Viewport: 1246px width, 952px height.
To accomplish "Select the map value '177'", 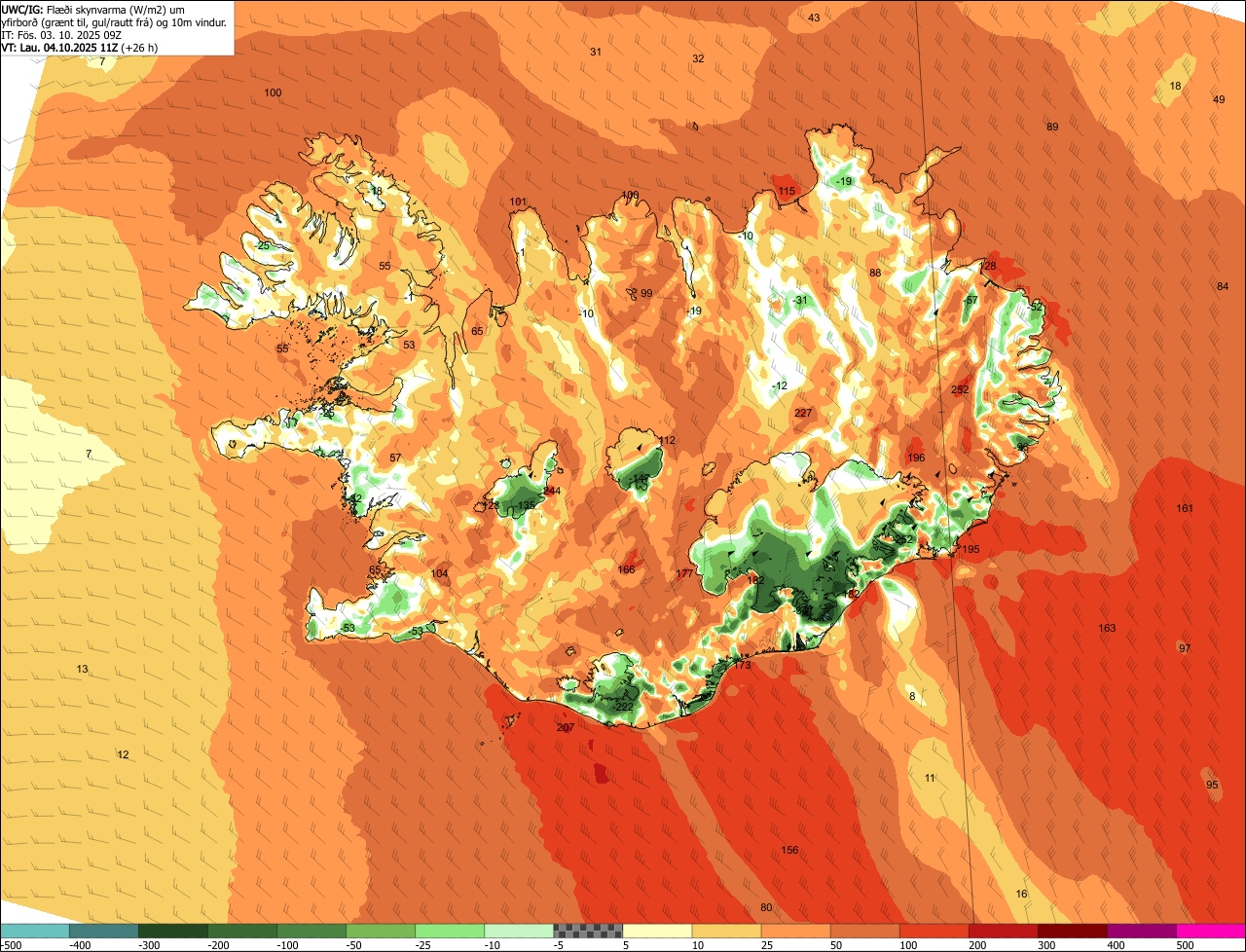I will pos(684,574).
